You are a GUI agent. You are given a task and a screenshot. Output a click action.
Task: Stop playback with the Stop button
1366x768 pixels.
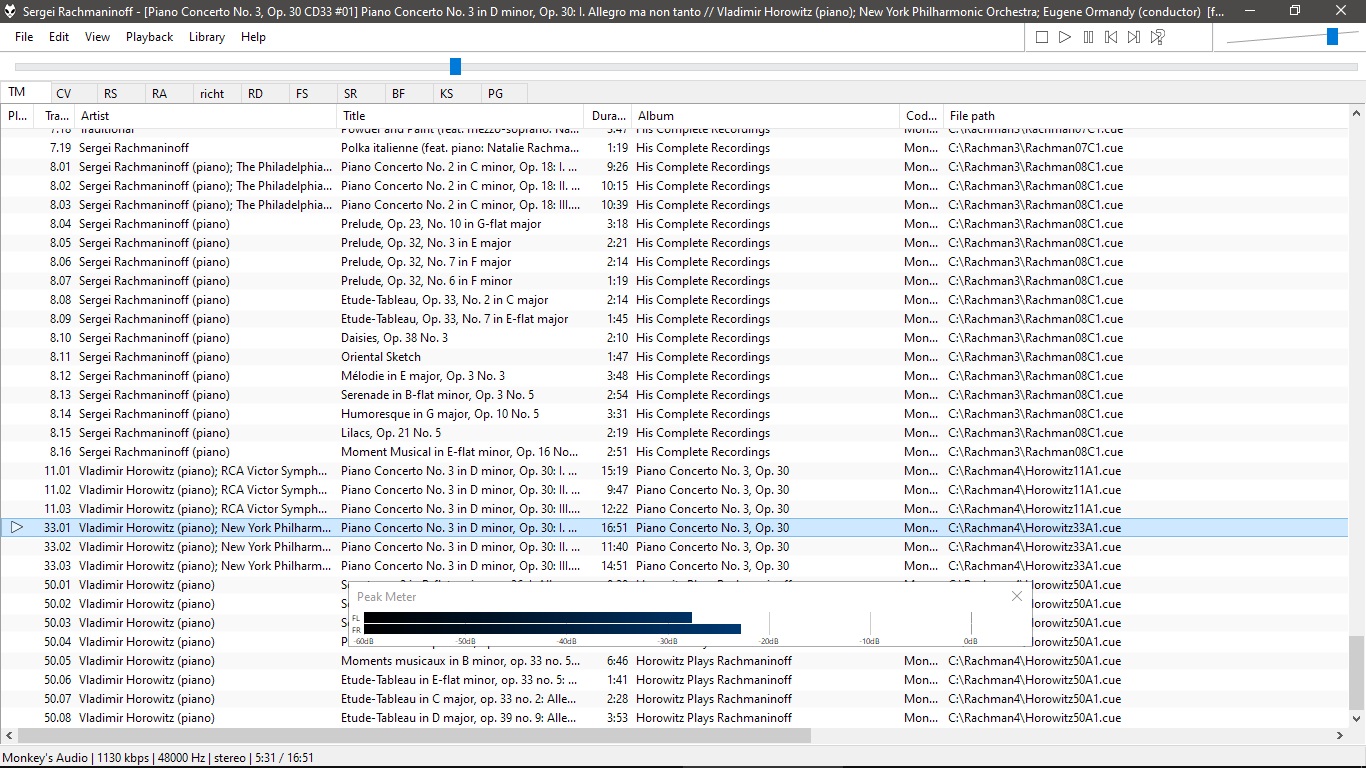coord(1041,37)
